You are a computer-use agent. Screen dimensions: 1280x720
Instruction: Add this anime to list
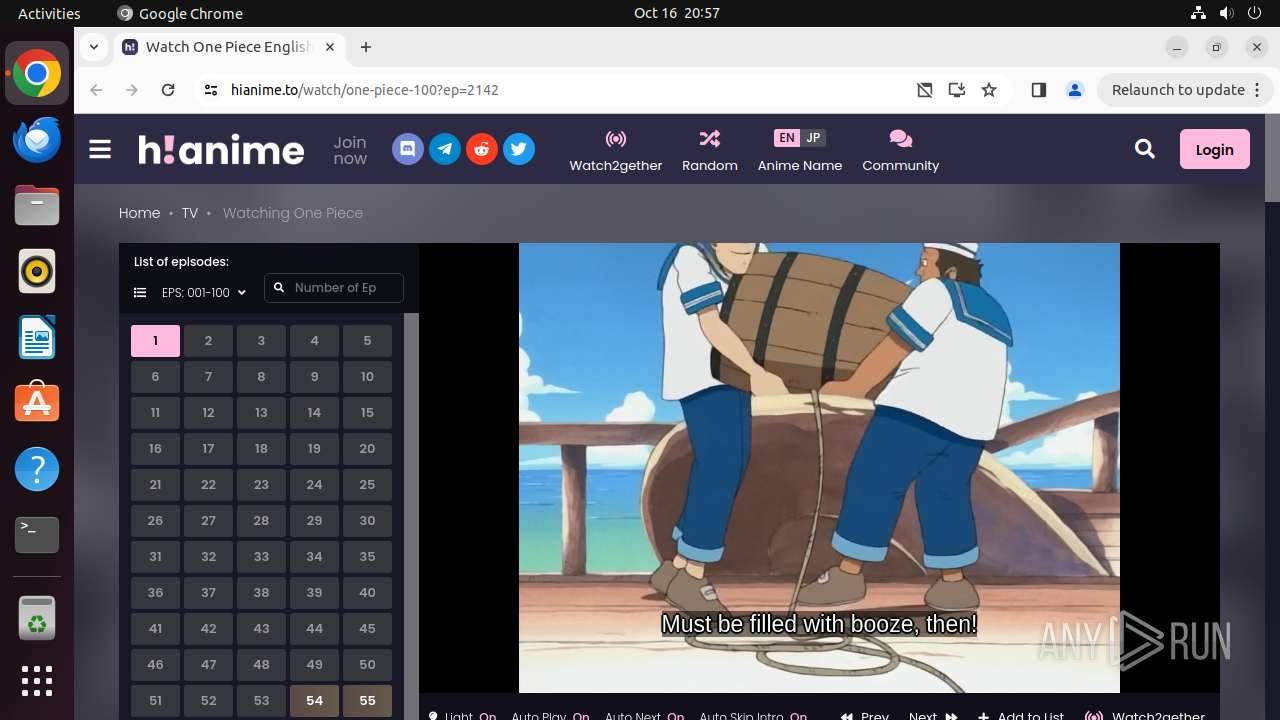[1021, 716]
